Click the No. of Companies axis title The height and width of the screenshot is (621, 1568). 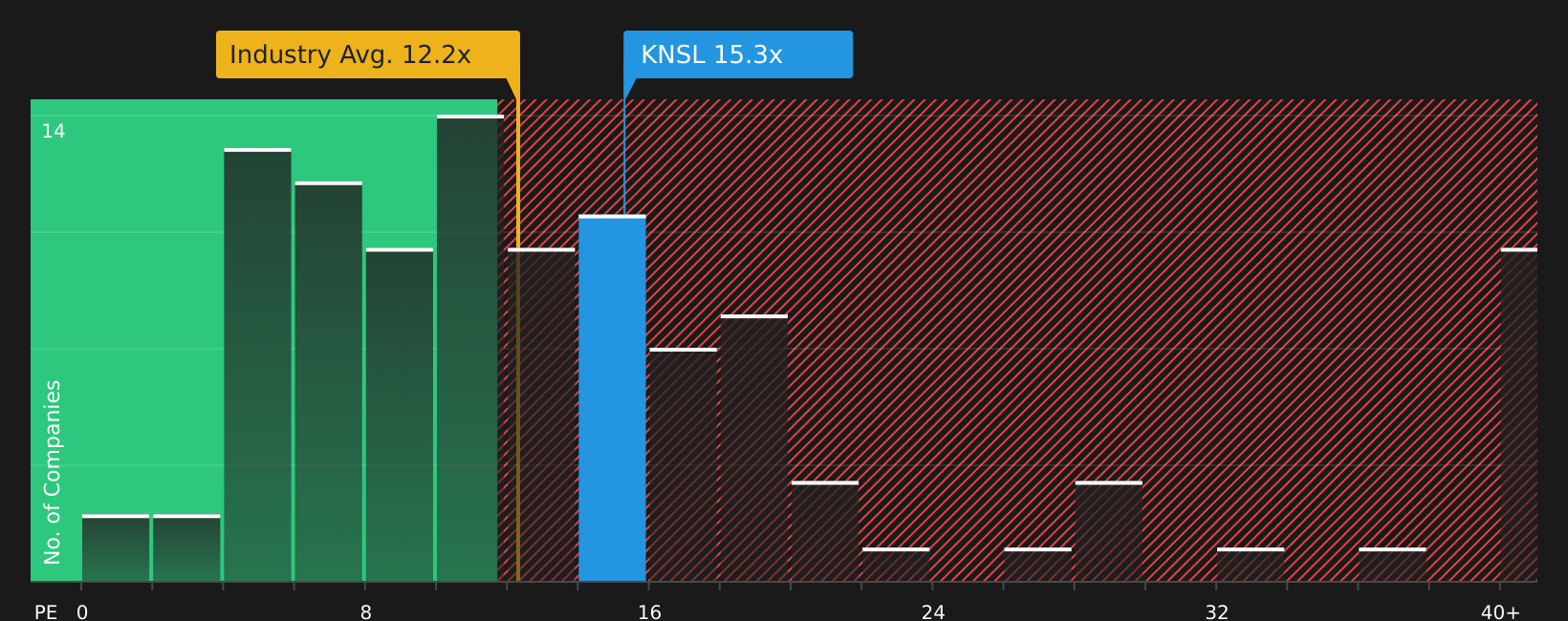(x=53, y=472)
